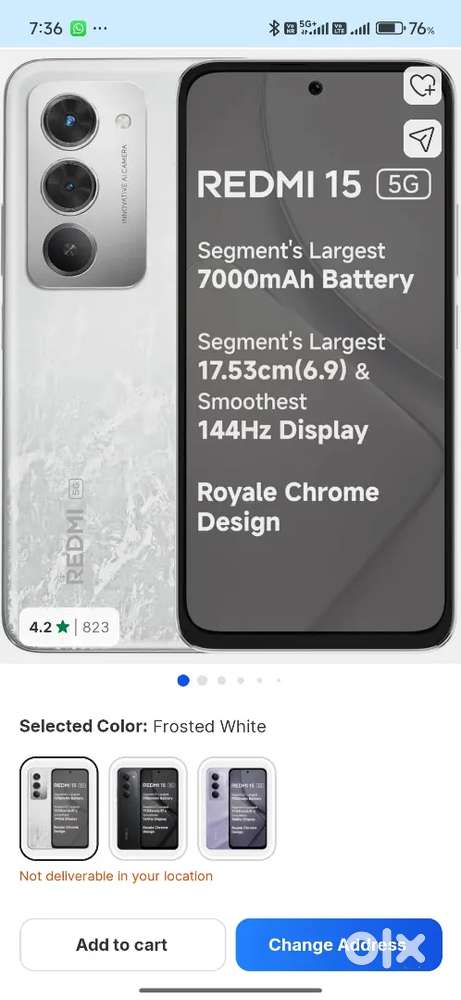Open the three-dot notification overflow
The height and width of the screenshot is (1000, 461).
click(100, 29)
